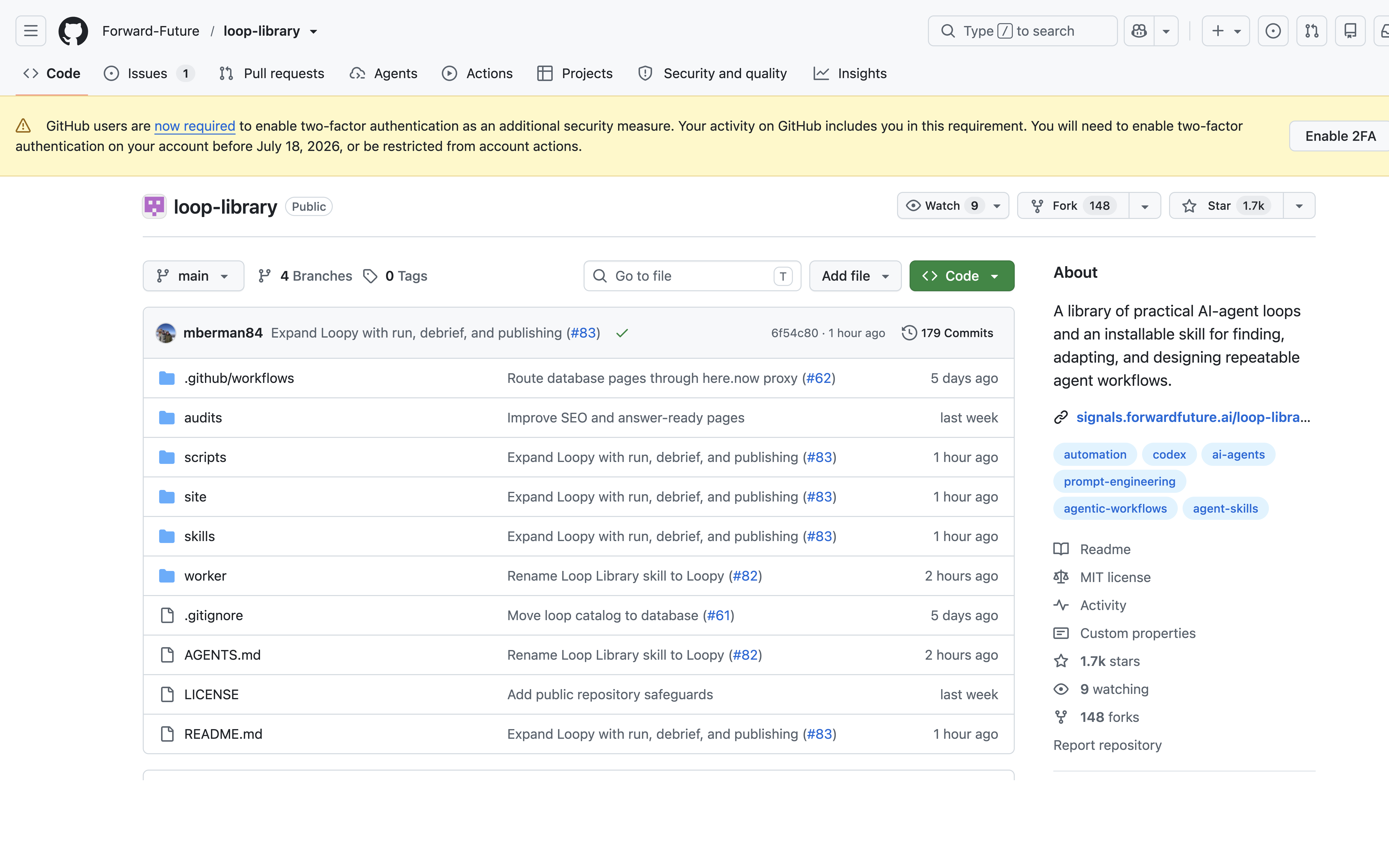The height and width of the screenshot is (868, 1389).
Task: Open the site folder
Action: (195, 497)
